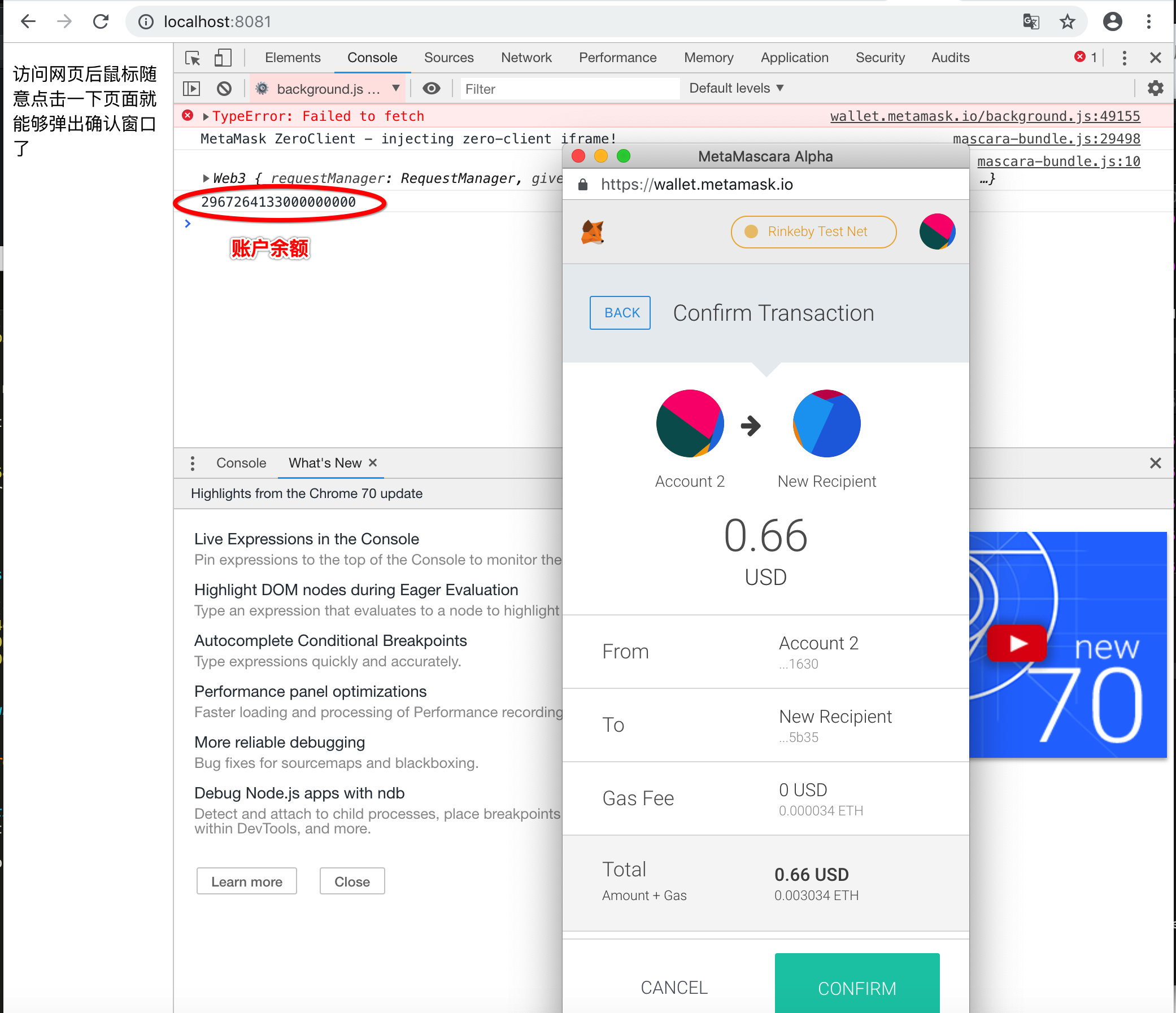The width and height of the screenshot is (1176, 1013).
Task: Cancel the transaction
Action: click(674, 988)
